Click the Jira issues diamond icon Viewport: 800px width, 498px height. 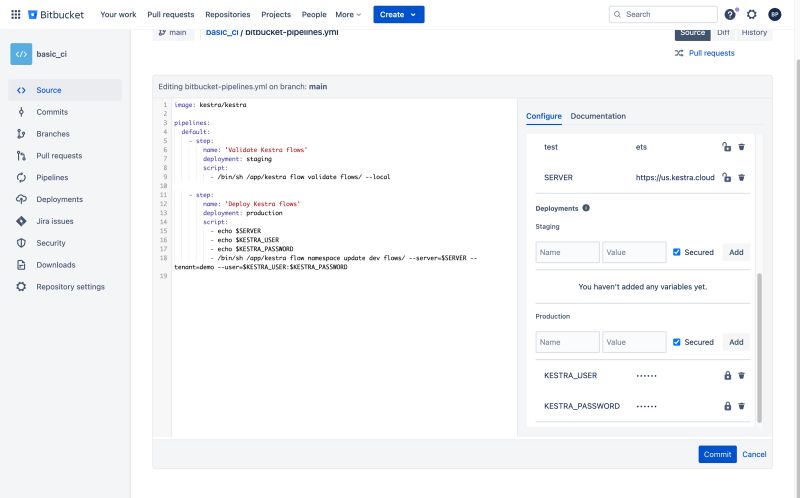tap(21, 221)
